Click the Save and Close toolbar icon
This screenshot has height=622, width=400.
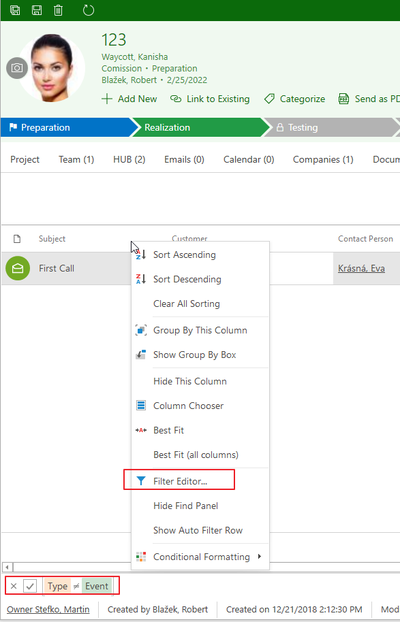15,10
